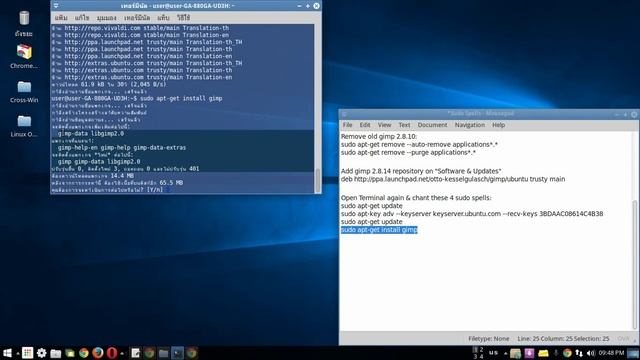The height and width of the screenshot is (360, 640).
Task: Open the Trash icon on the desktop
Action: 24,18
